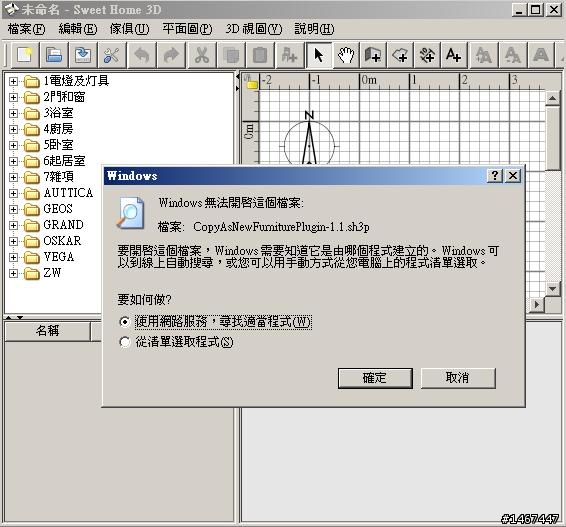
Task: Expand the 2門和窗 folder
Action: (x=13, y=97)
